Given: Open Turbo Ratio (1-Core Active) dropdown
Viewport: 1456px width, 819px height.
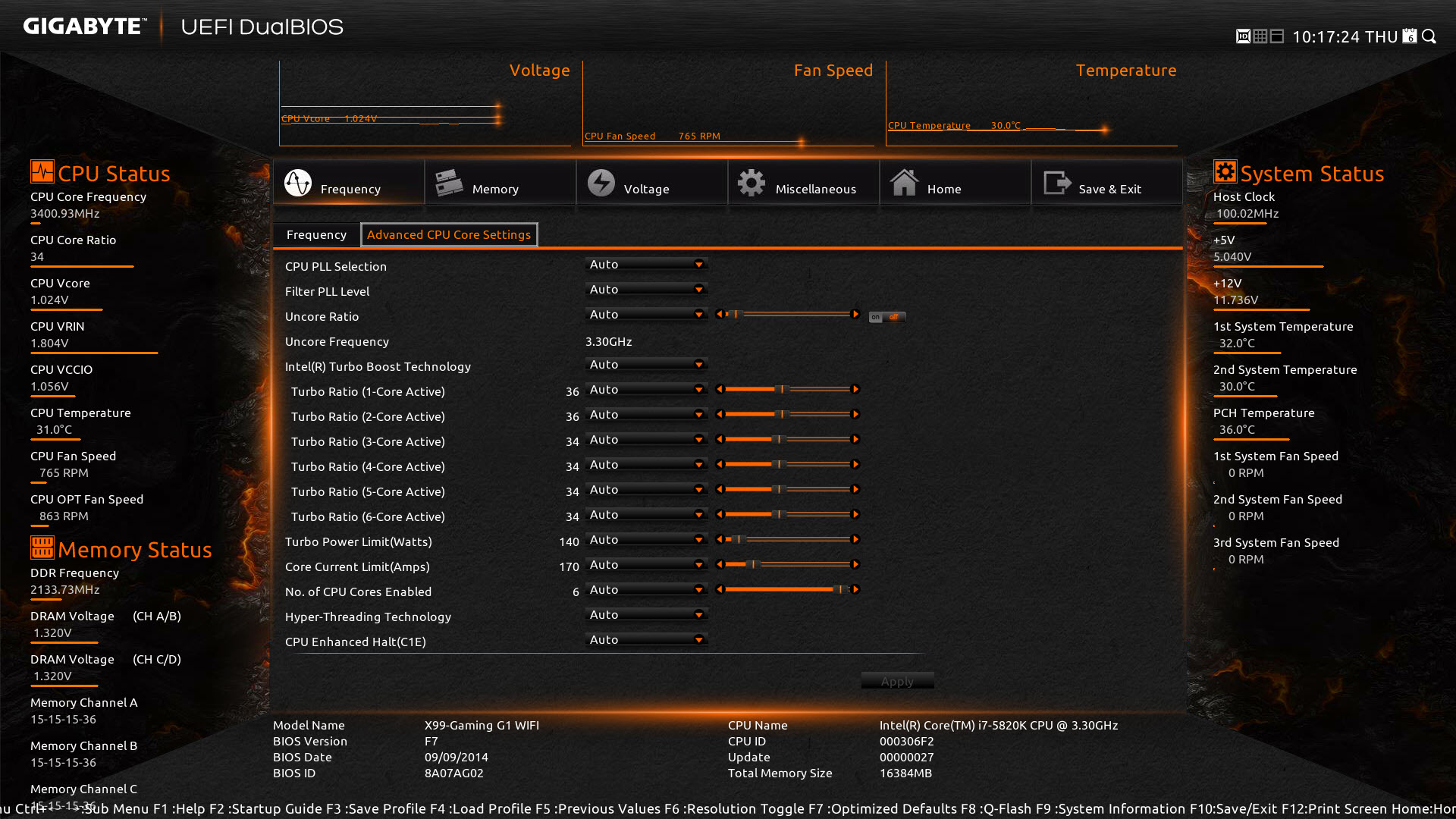Looking at the screenshot, I should pyautogui.click(x=646, y=389).
